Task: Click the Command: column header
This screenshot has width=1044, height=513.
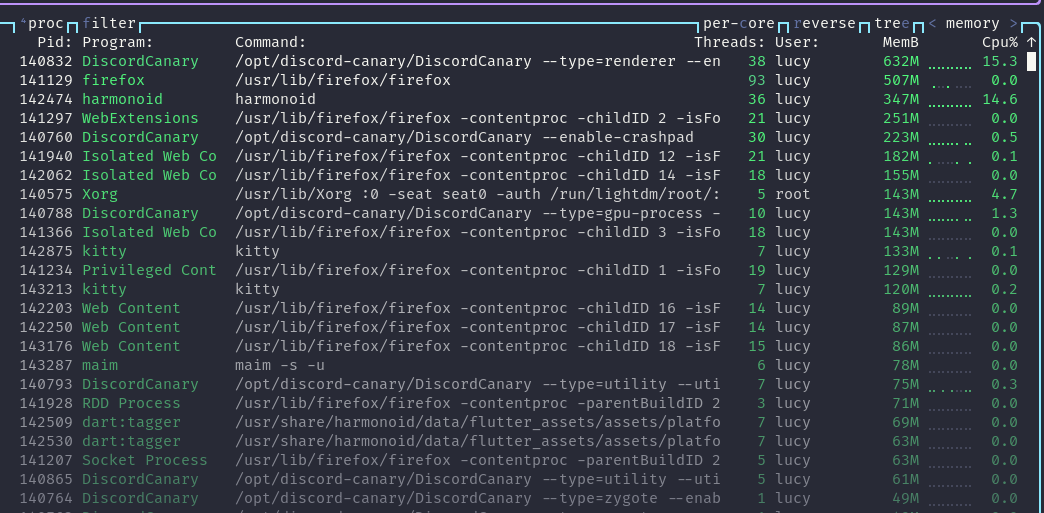Action: click(x=270, y=43)
